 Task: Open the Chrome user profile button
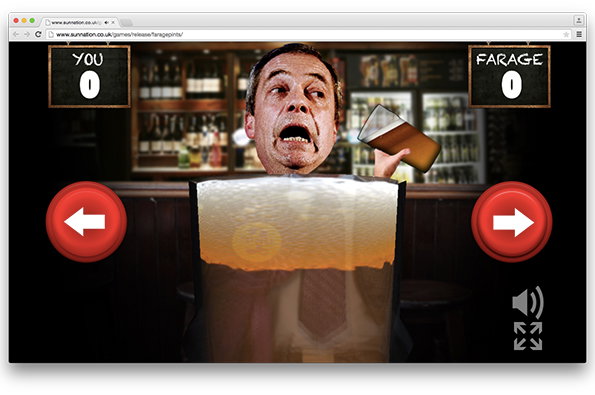(x=579, y=20)
